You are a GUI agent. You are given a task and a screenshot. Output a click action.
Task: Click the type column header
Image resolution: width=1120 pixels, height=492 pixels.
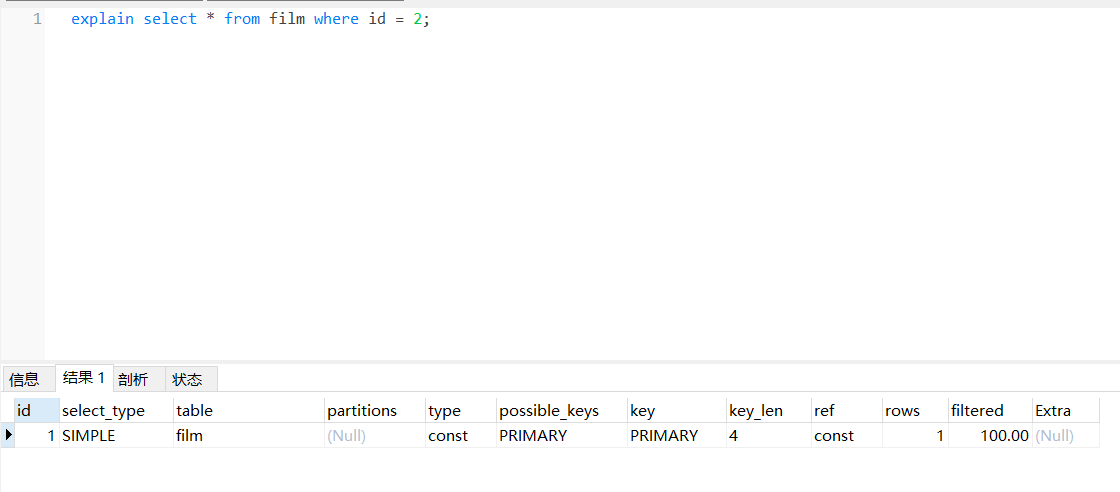tap(461, 411)
